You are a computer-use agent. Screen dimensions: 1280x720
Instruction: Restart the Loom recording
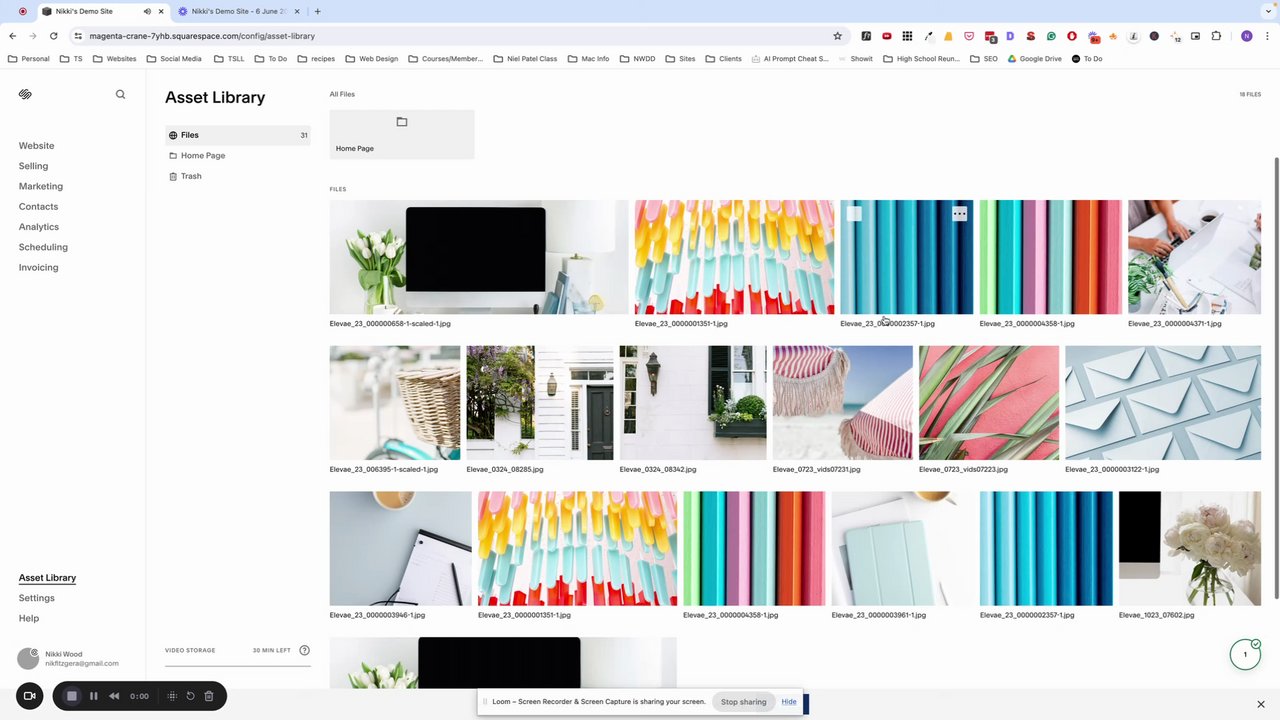click(x=190, y=696)
